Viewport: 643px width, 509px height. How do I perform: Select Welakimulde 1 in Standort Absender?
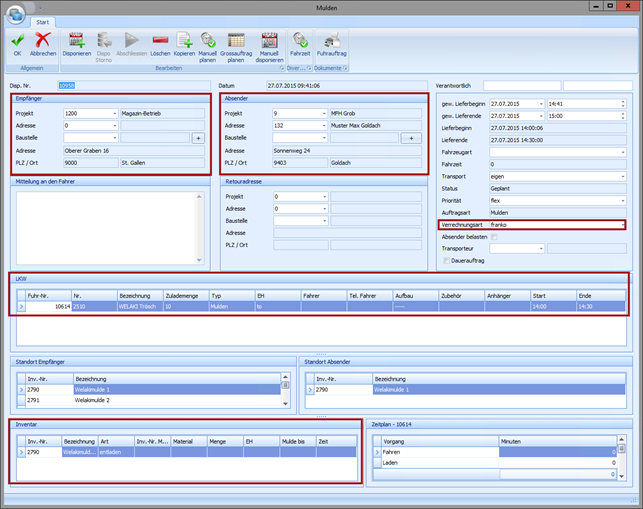[465, 390]
